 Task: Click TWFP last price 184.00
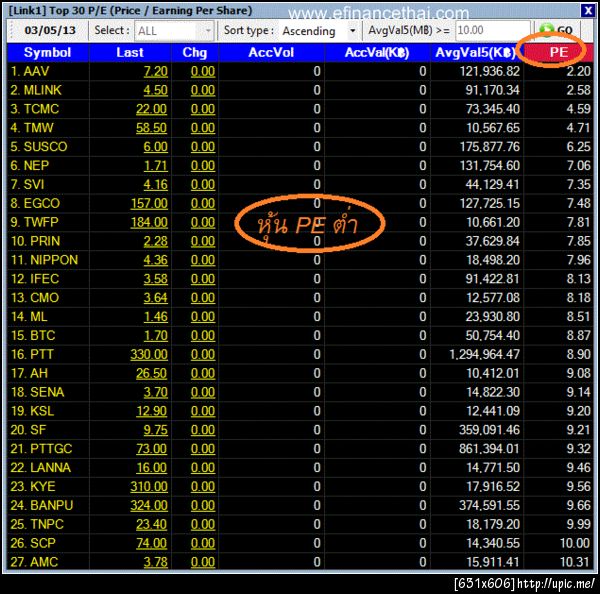(149, 222)
